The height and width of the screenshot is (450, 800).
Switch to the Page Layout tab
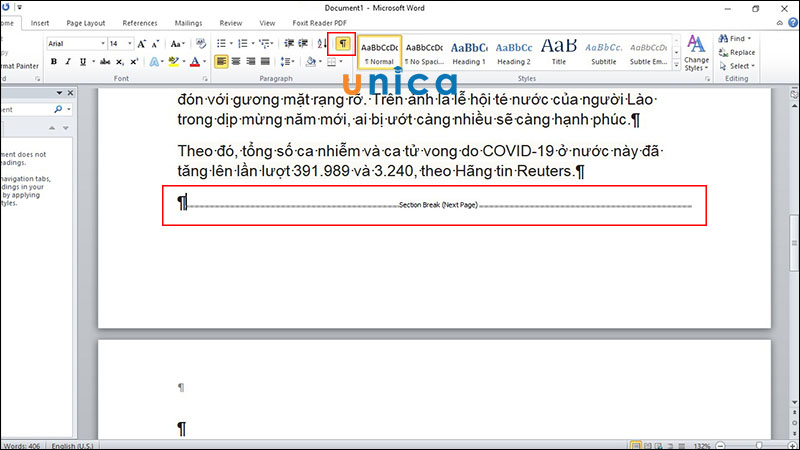coord(86,23)
